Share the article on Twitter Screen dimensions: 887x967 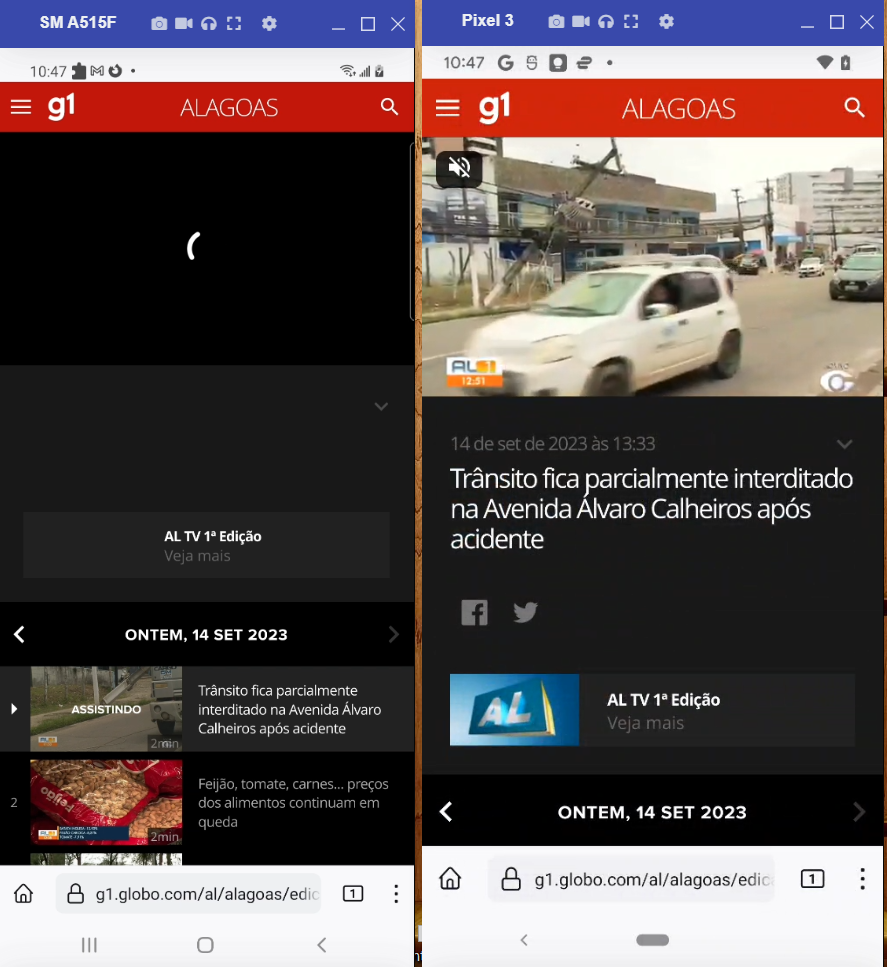point(525,612)
